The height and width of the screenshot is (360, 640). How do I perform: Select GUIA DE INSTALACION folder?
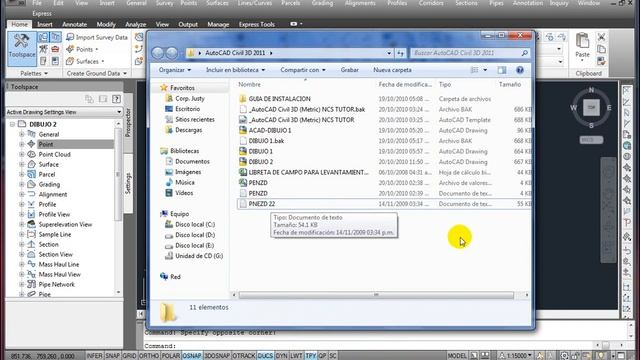(280, 99)
